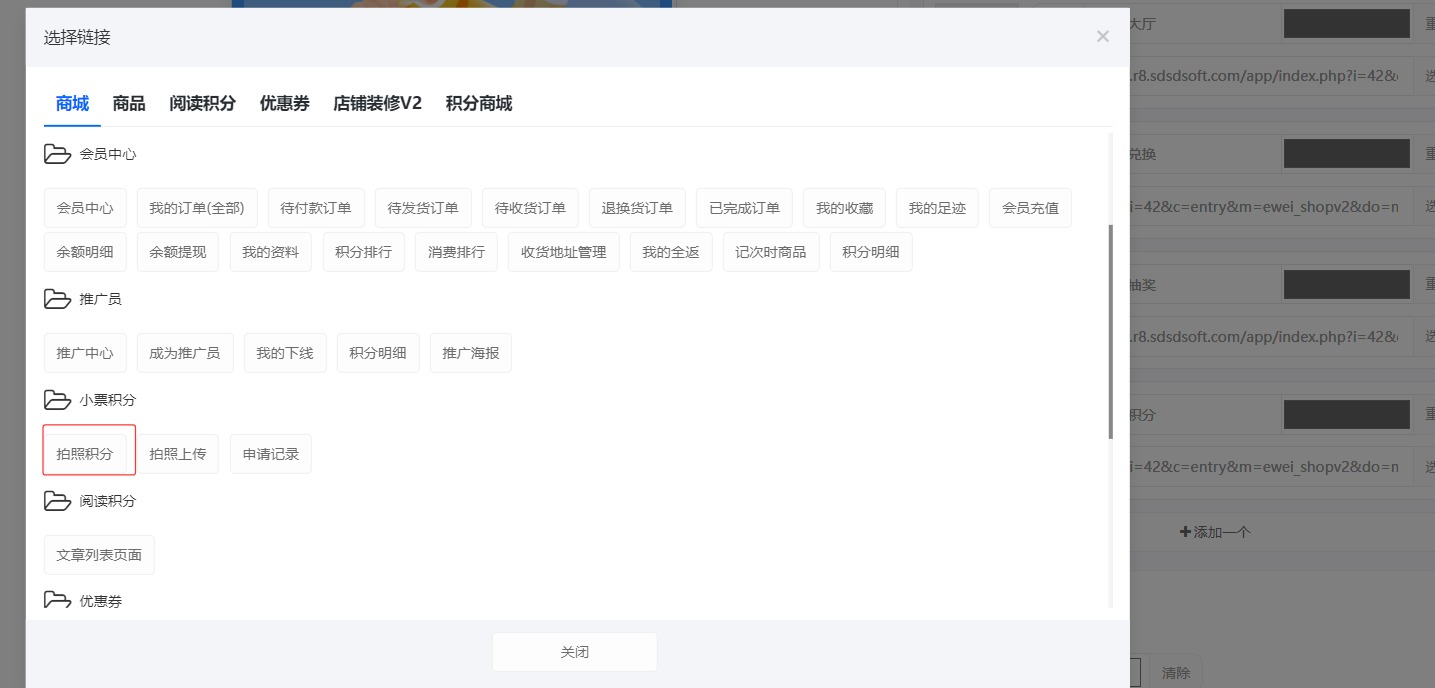Switch to the 阅读积分 tab
The height and width of the screenshot is (688, 1435).
coord(203,103)
